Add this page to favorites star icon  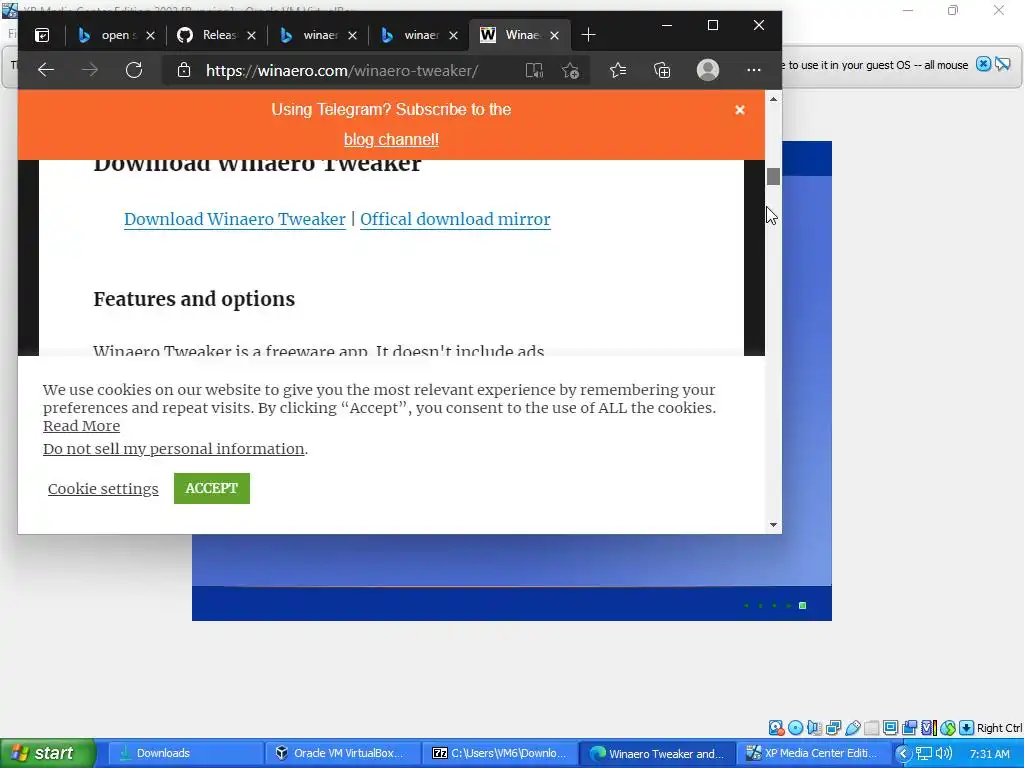pos(570,71)
